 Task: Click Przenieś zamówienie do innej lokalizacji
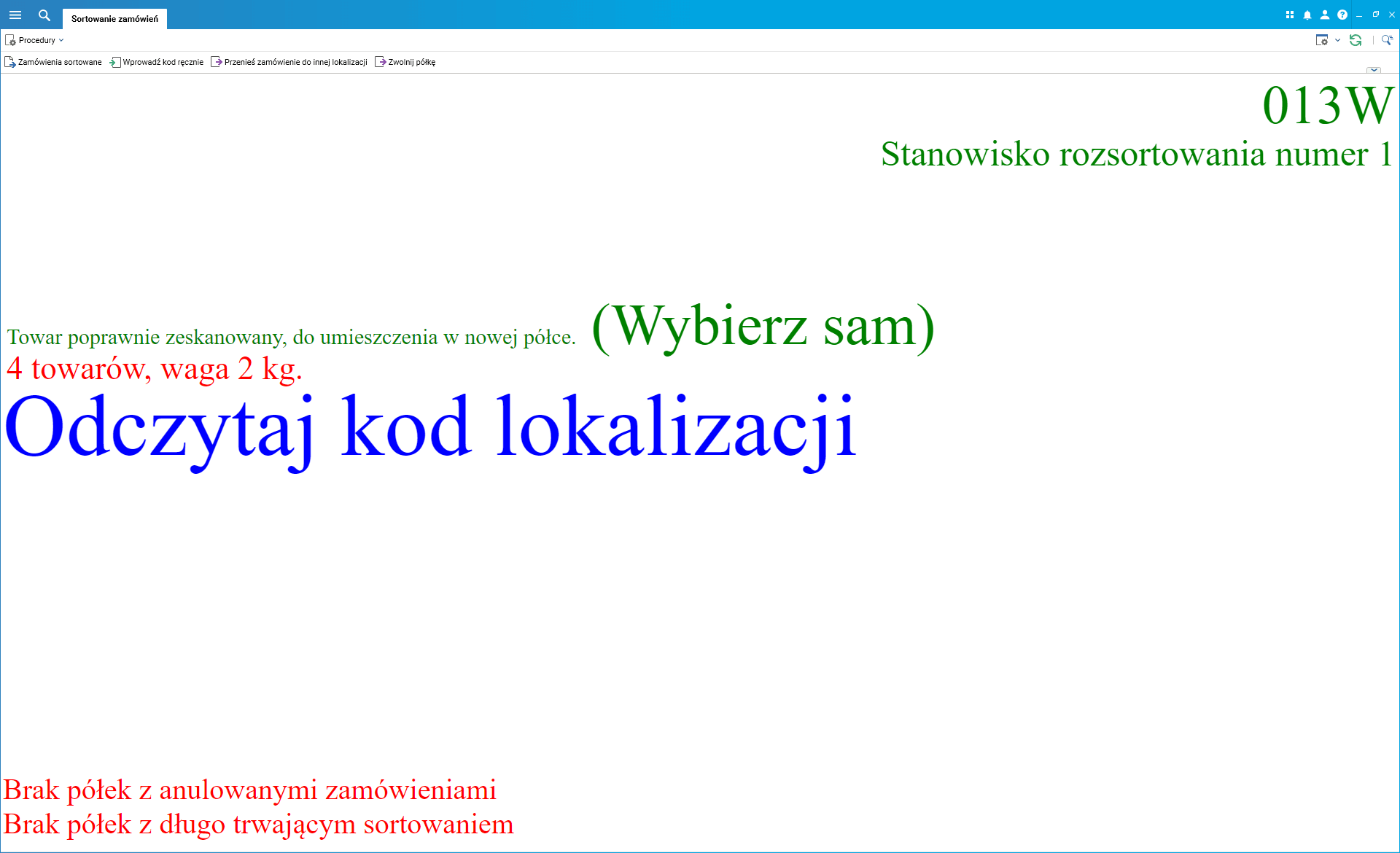point(289,62)
